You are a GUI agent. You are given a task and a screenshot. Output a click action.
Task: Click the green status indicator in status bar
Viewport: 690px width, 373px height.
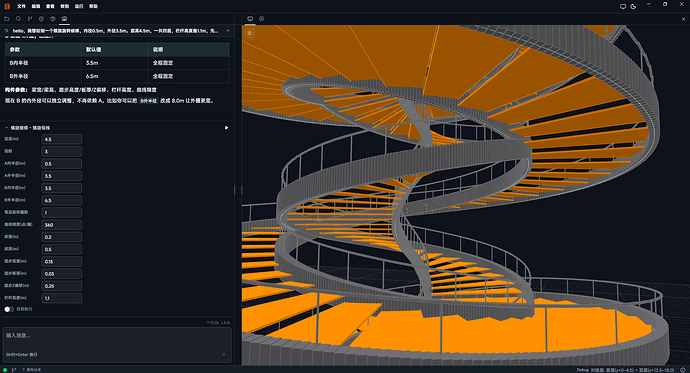(x=5, y=370)
